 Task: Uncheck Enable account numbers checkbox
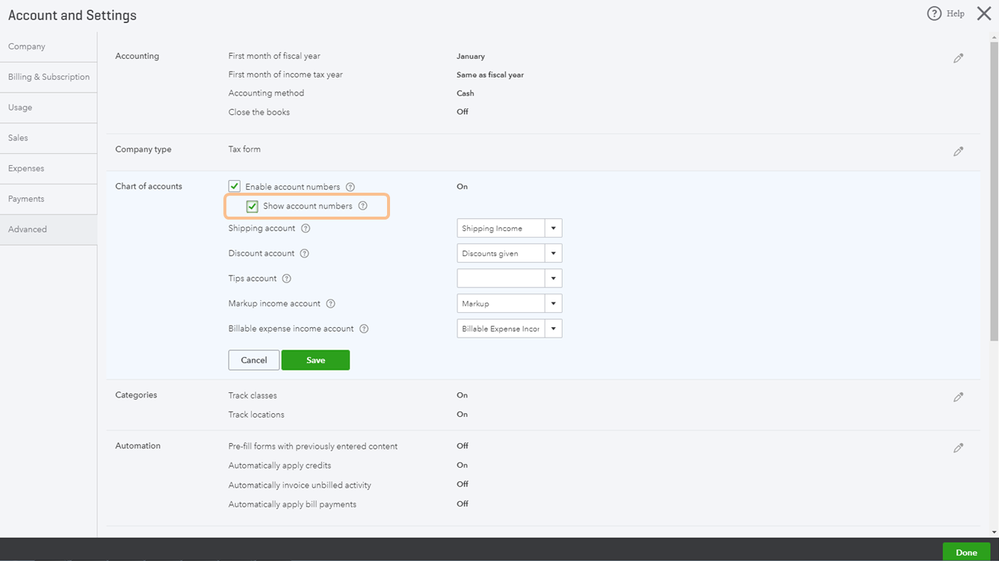click(234, 186)
